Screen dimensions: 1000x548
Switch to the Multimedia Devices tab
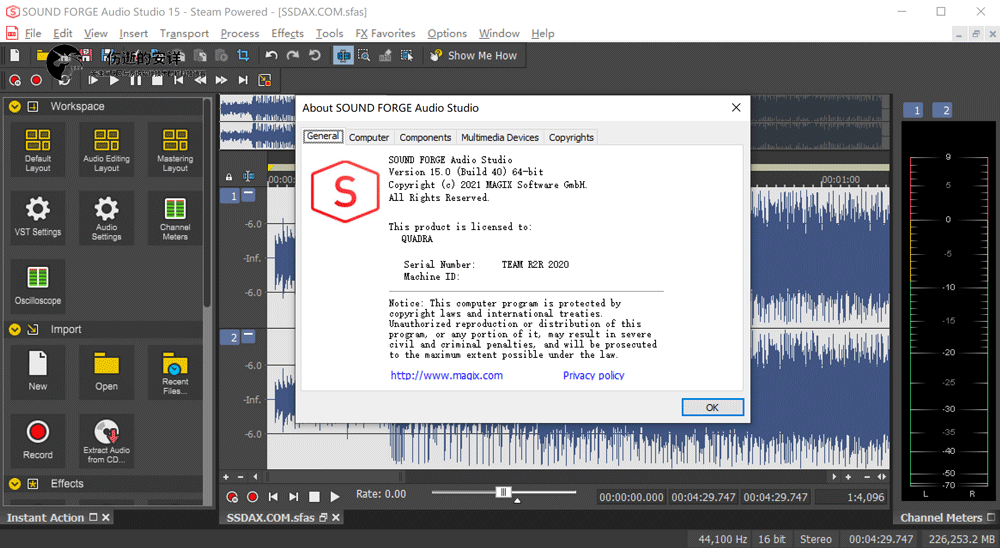coord(500,137)
